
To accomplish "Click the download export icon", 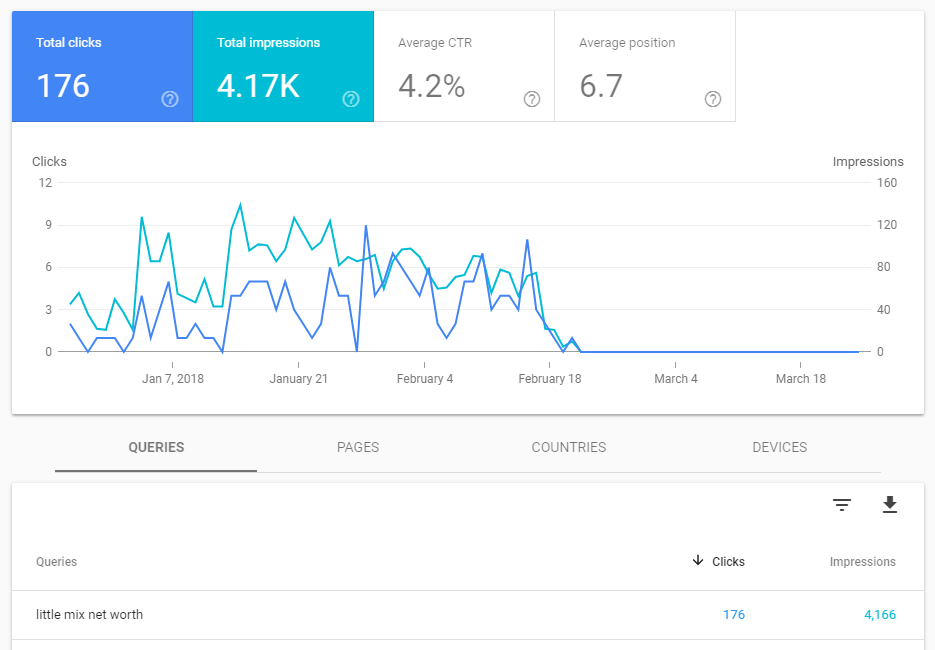I will pyautogui.click(x=890, y=506).
